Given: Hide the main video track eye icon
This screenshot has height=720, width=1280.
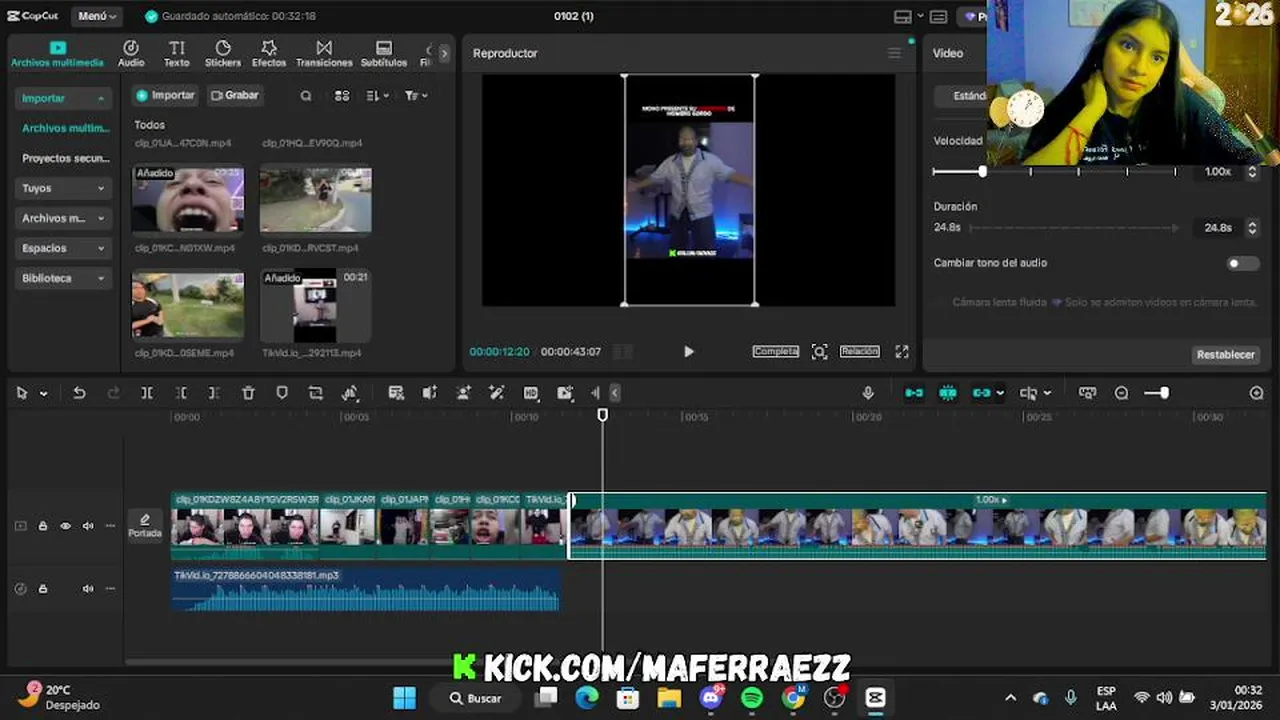Looking at the screenshot, I should (66, 526).
